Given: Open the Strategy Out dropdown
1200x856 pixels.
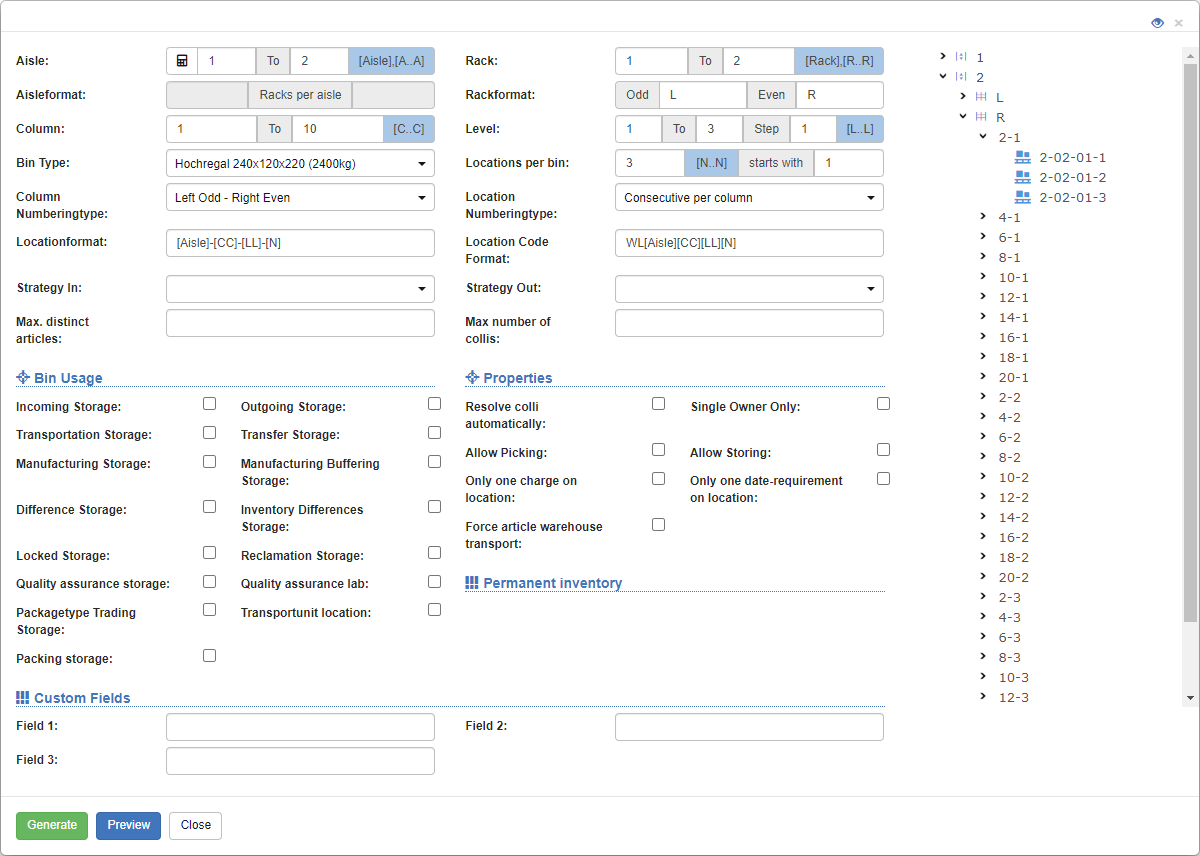Looking at the screenshot, I should tap(749, 288).
